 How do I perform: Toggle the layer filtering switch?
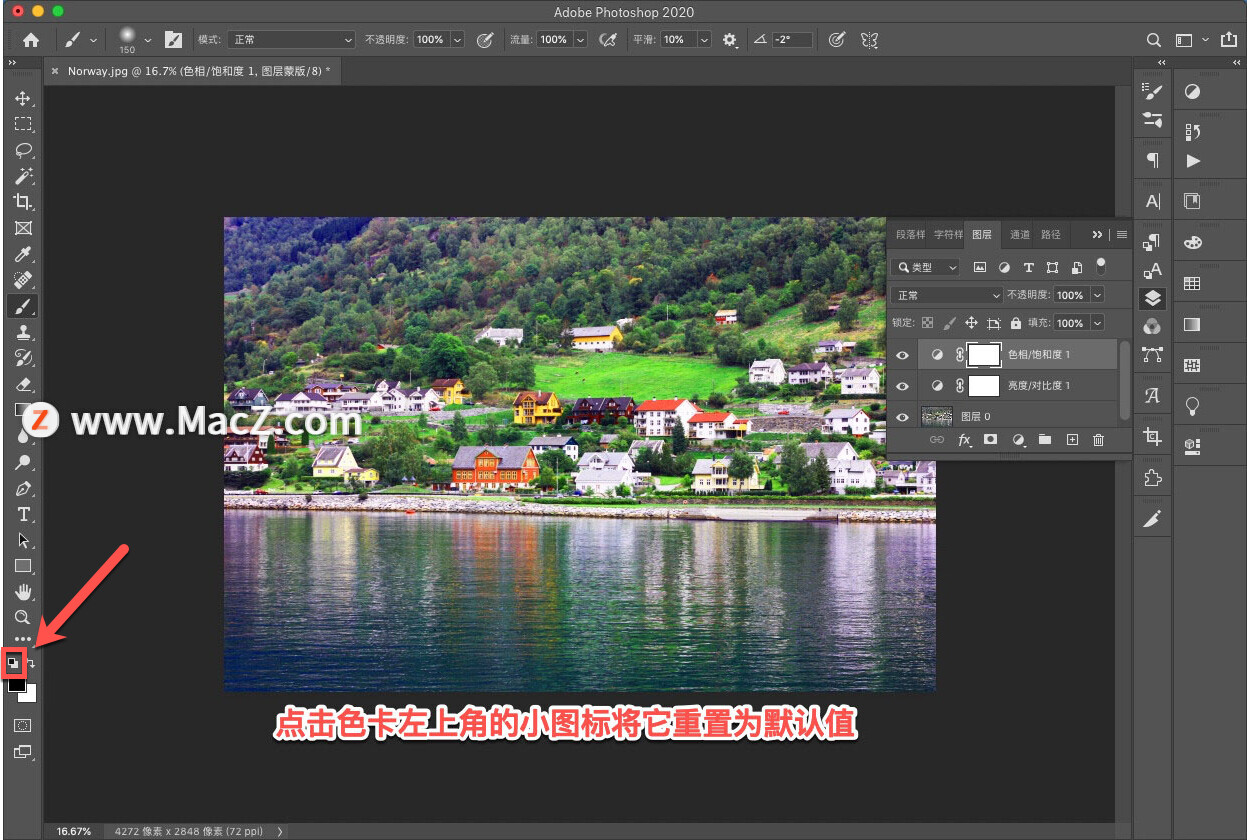(1101, 266)
